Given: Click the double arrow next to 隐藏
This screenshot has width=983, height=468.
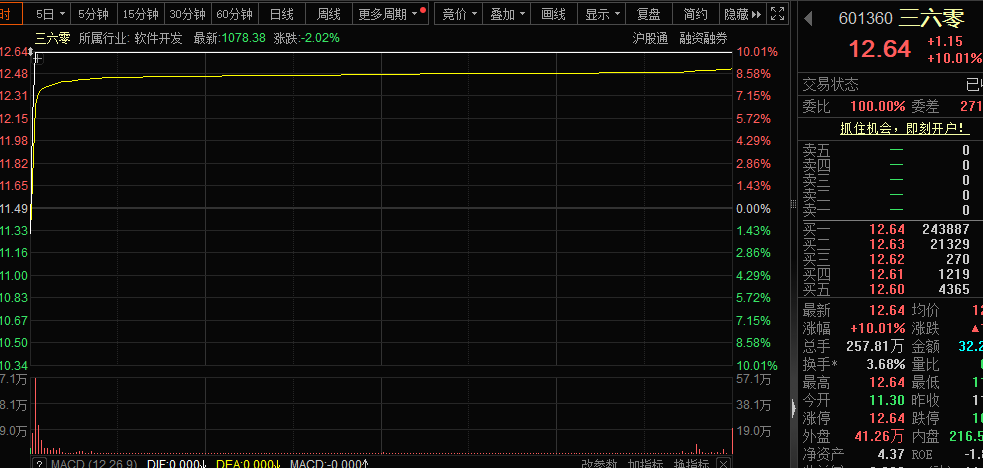Looking at the screenshot, I should [x=756, y=15].
